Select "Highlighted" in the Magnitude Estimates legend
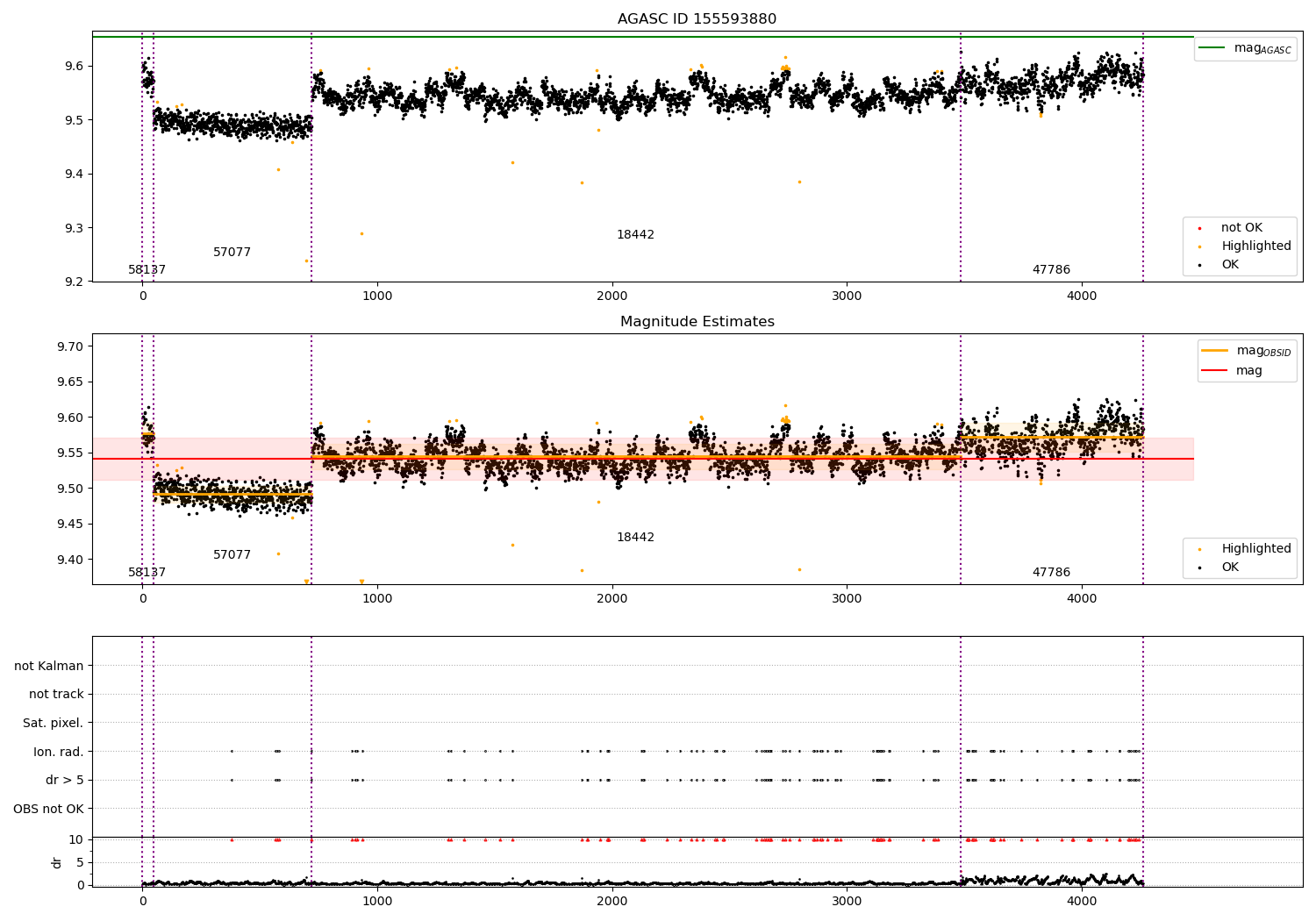1316x921 pixels. (x=1256, y=549)
